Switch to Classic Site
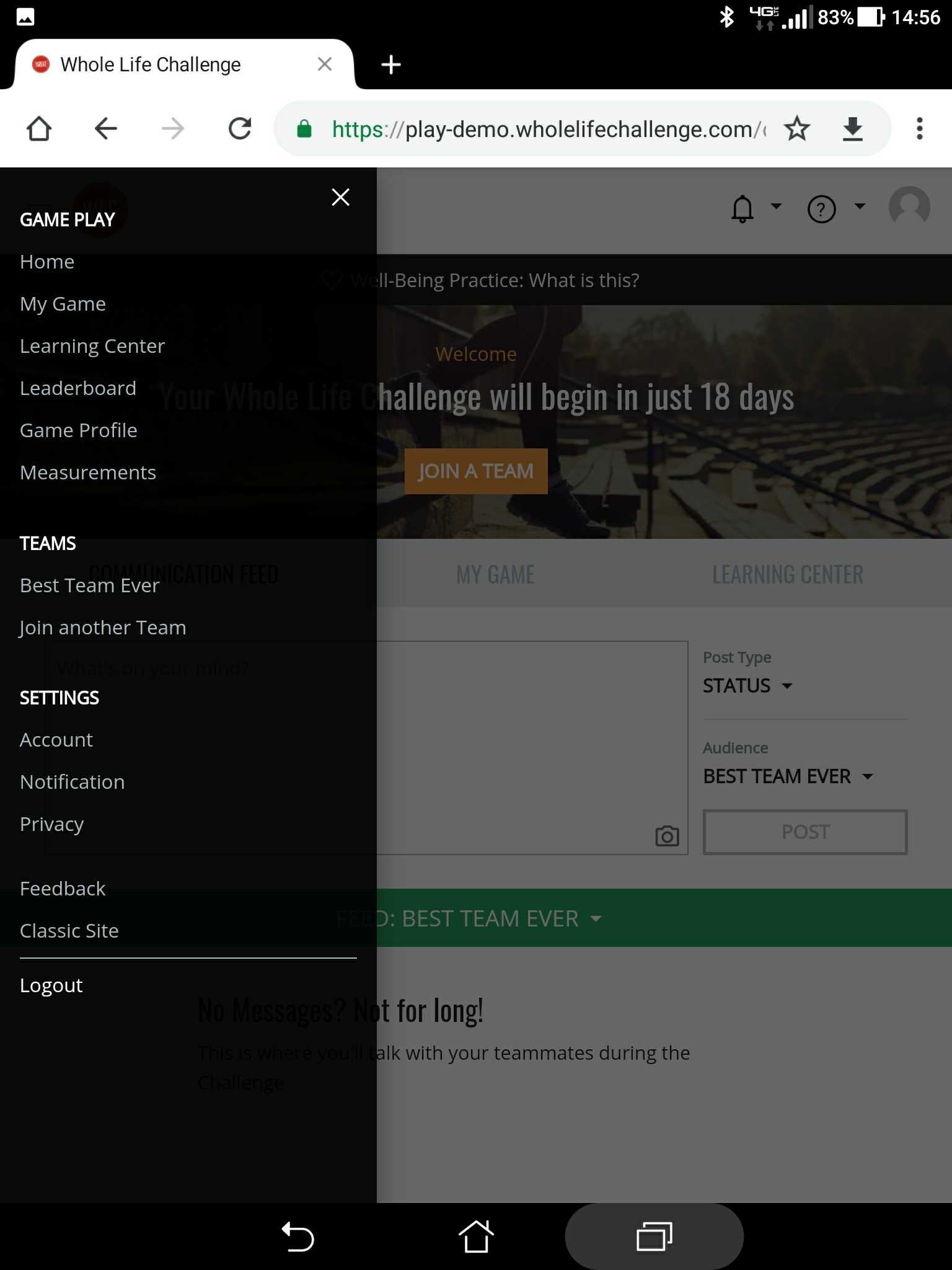The image size is (952, 1270). pos(69,931)
